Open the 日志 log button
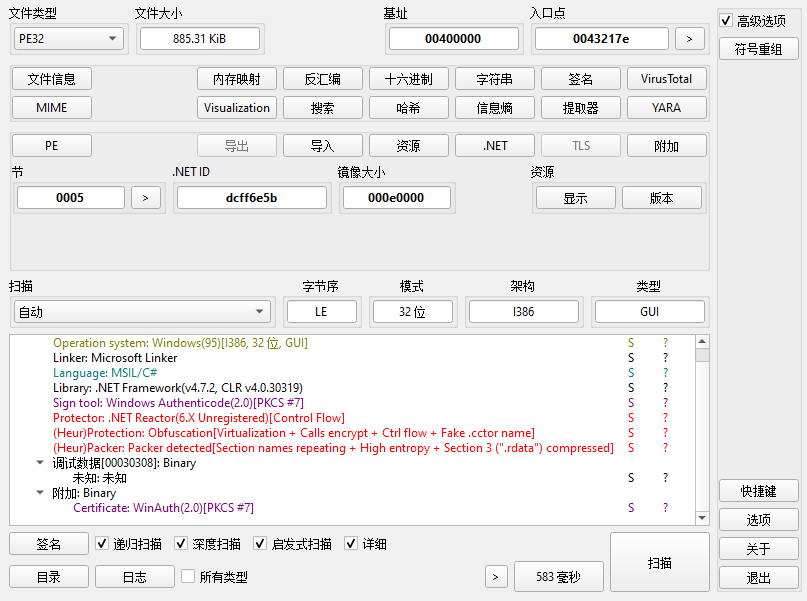The width and height of the screenshot is (807, 601). point(134,577)
